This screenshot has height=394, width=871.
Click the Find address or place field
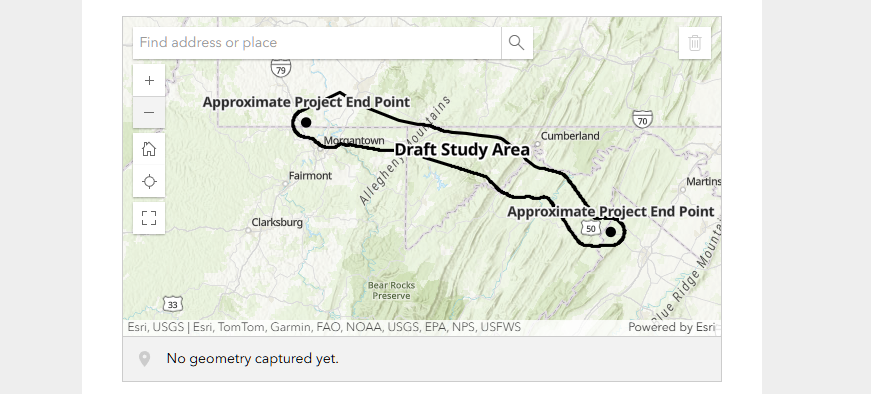[x=317, y=43]
